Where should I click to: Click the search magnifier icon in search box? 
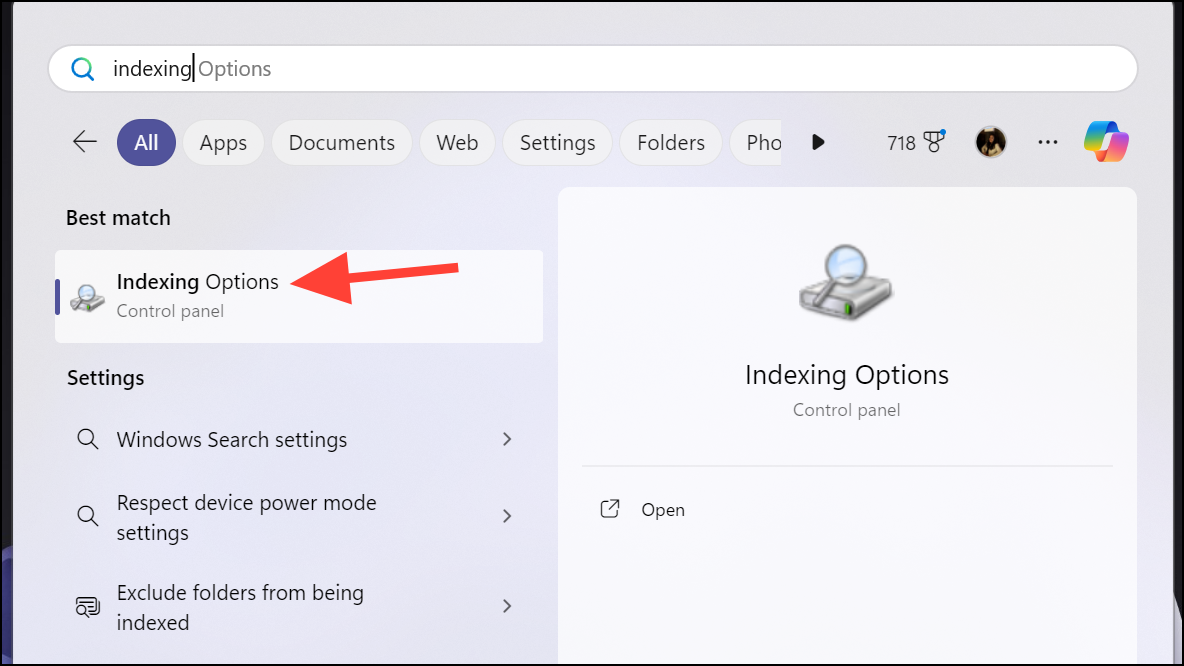click(x=82, y=69)
